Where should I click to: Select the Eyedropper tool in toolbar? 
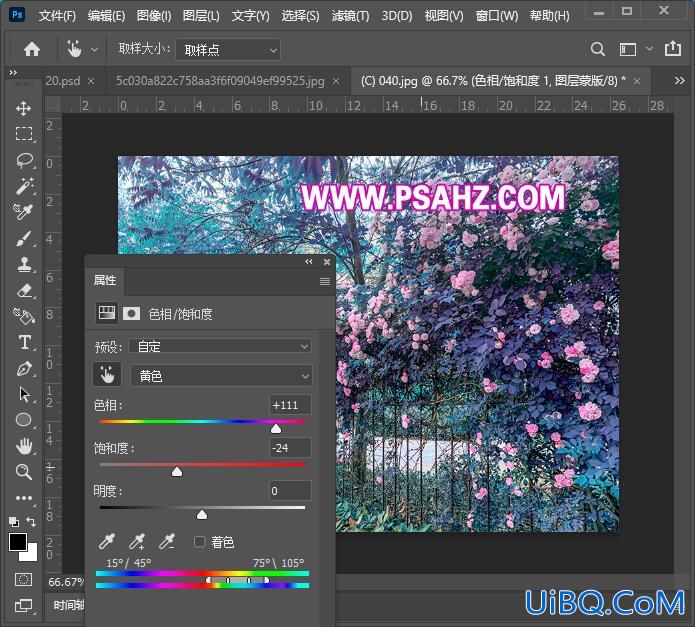click(x=23, y=212)
